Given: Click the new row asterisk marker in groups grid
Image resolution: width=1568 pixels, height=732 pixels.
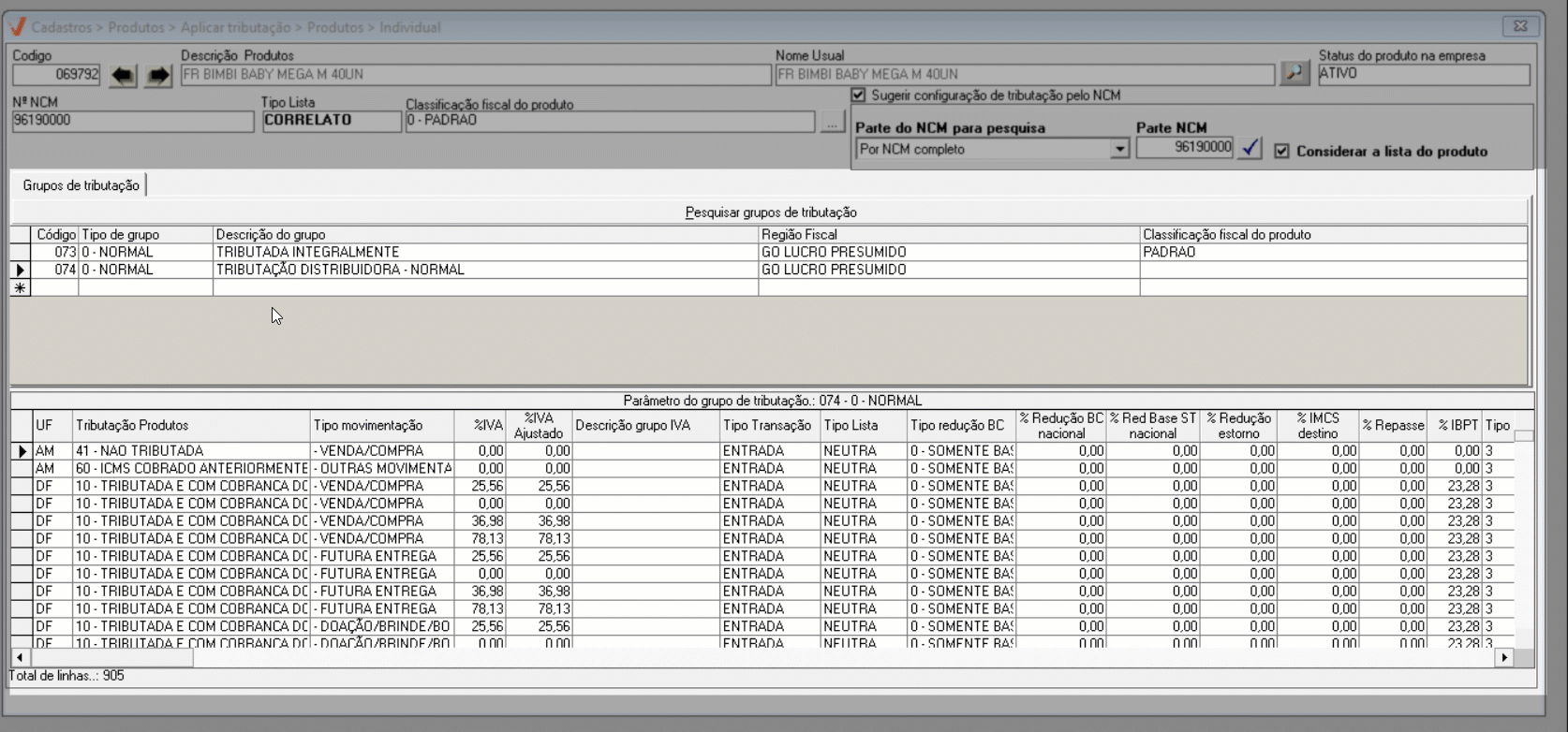Looking at the screenshot, I should click(x=20, y=287).
